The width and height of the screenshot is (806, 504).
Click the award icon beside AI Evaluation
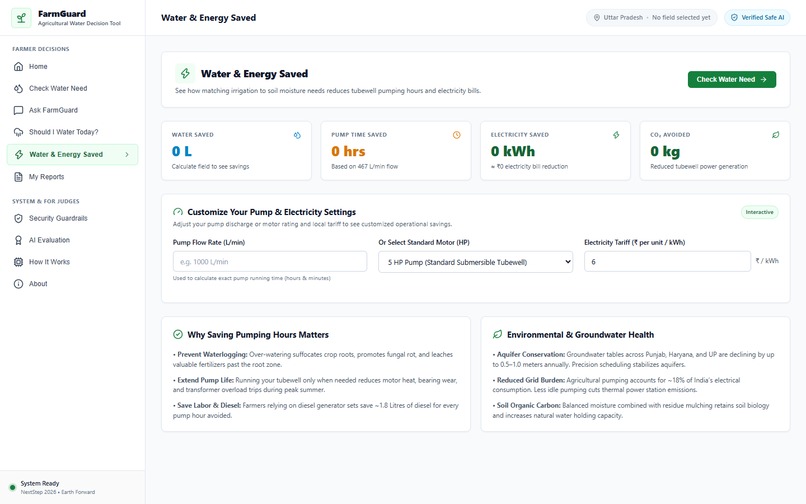coord(19,240)
